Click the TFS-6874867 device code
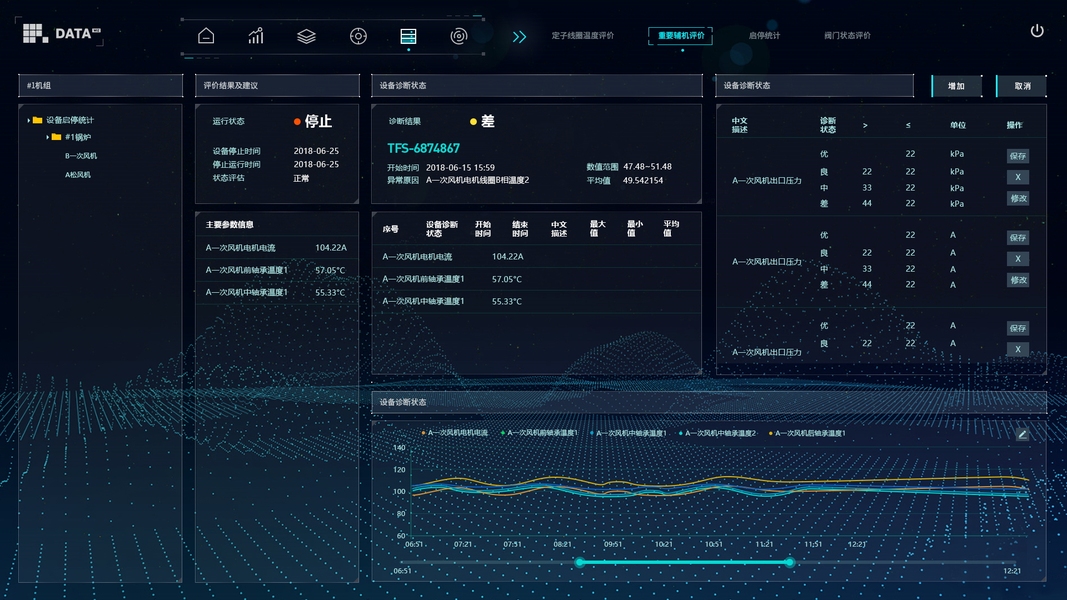 423,148
